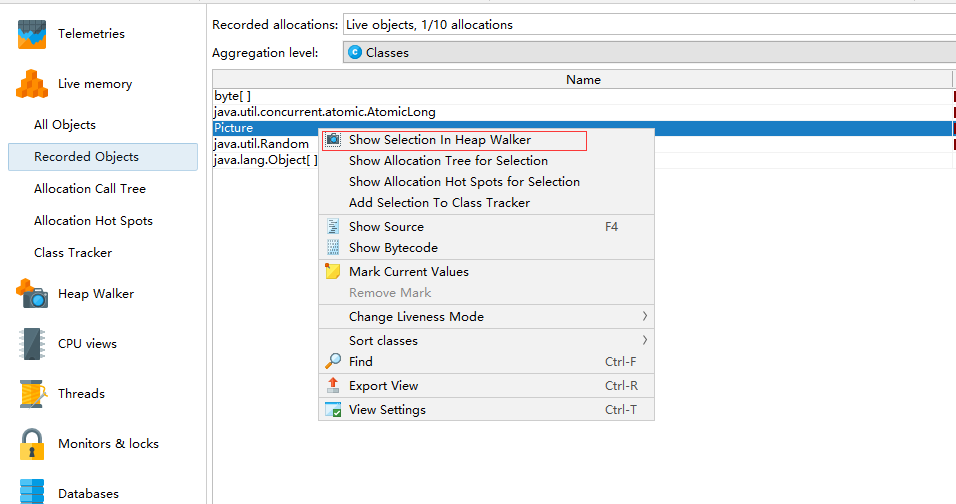Viewport: 956px width, 504px height.
Task: Go to All Objects view
Action: [65, 125]
